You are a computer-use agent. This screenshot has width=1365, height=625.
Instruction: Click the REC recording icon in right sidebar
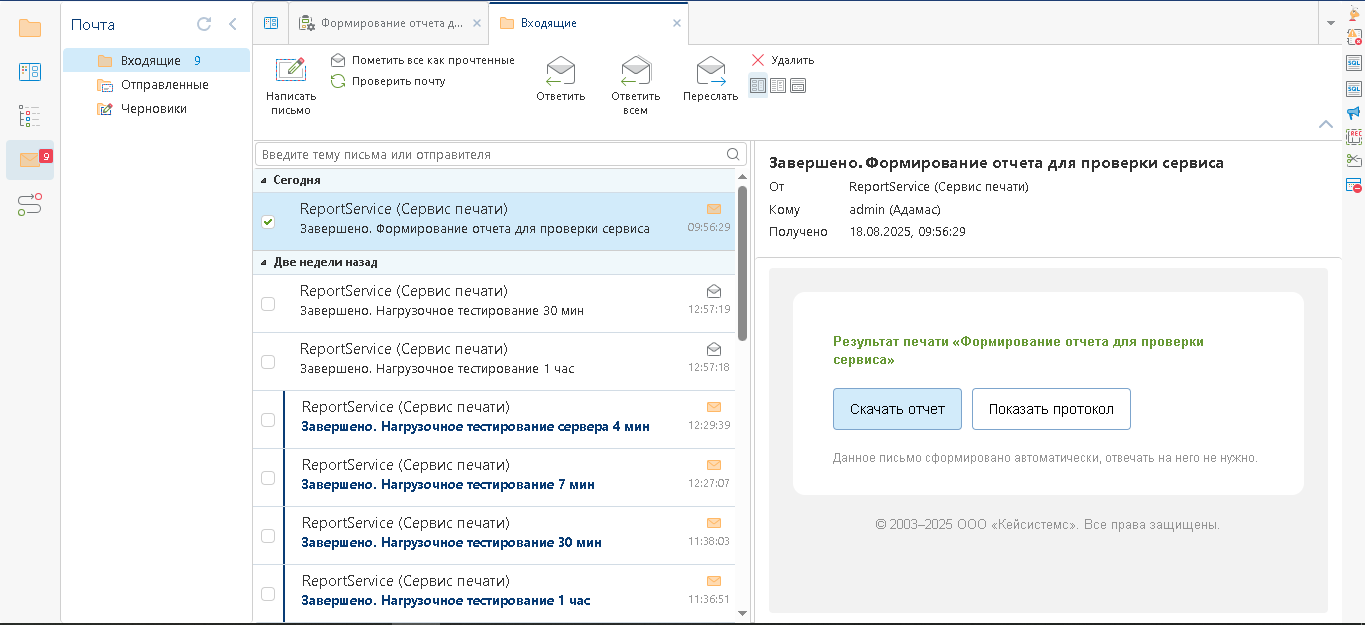pyautogui.click(x=1354, y=136)
